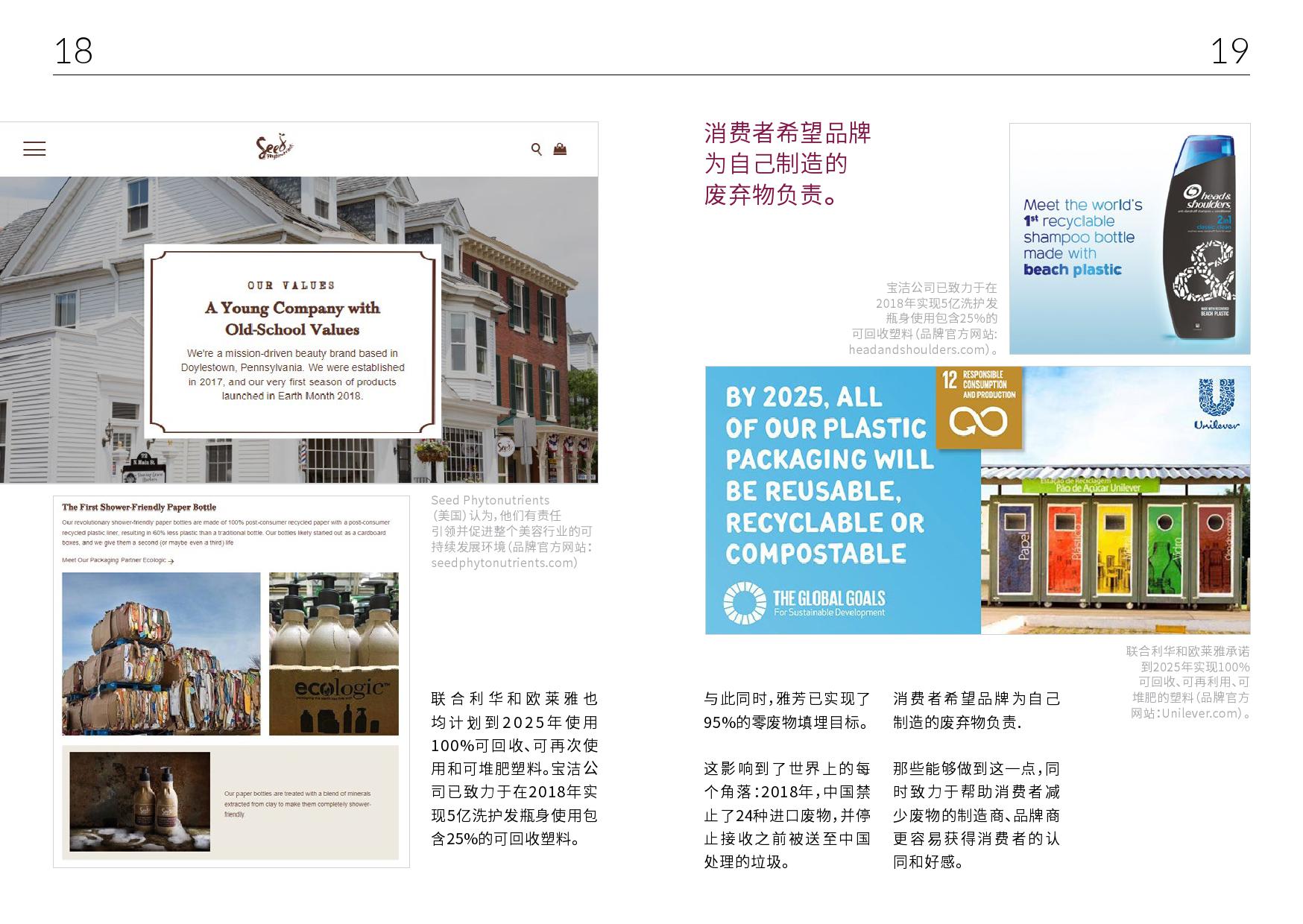The height and width of the screenshot is (924, 1303).
Task: Click the headandshoulders.com caption text
Action: tap(924, 349)
